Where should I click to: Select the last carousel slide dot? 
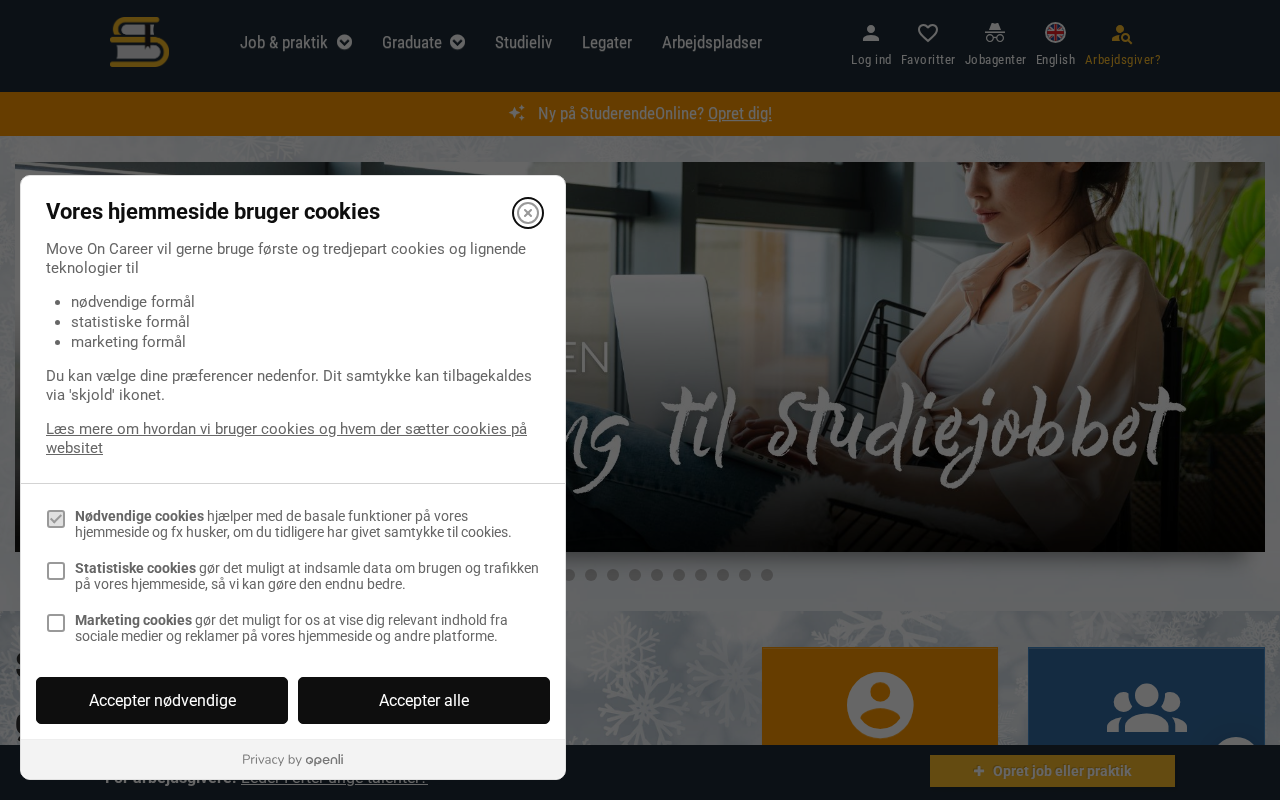(x=767, y=575)
